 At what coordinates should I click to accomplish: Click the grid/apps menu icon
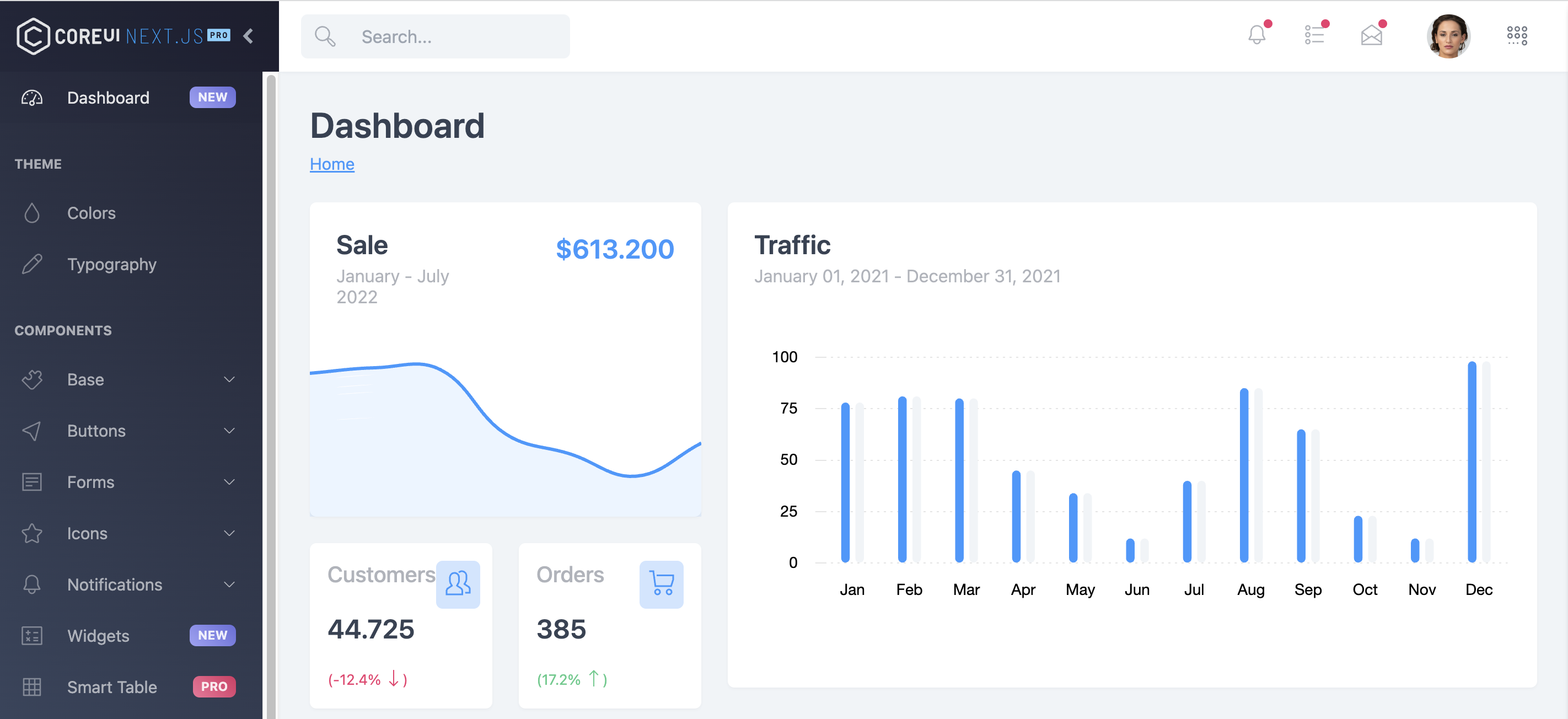pos(1517,36)
